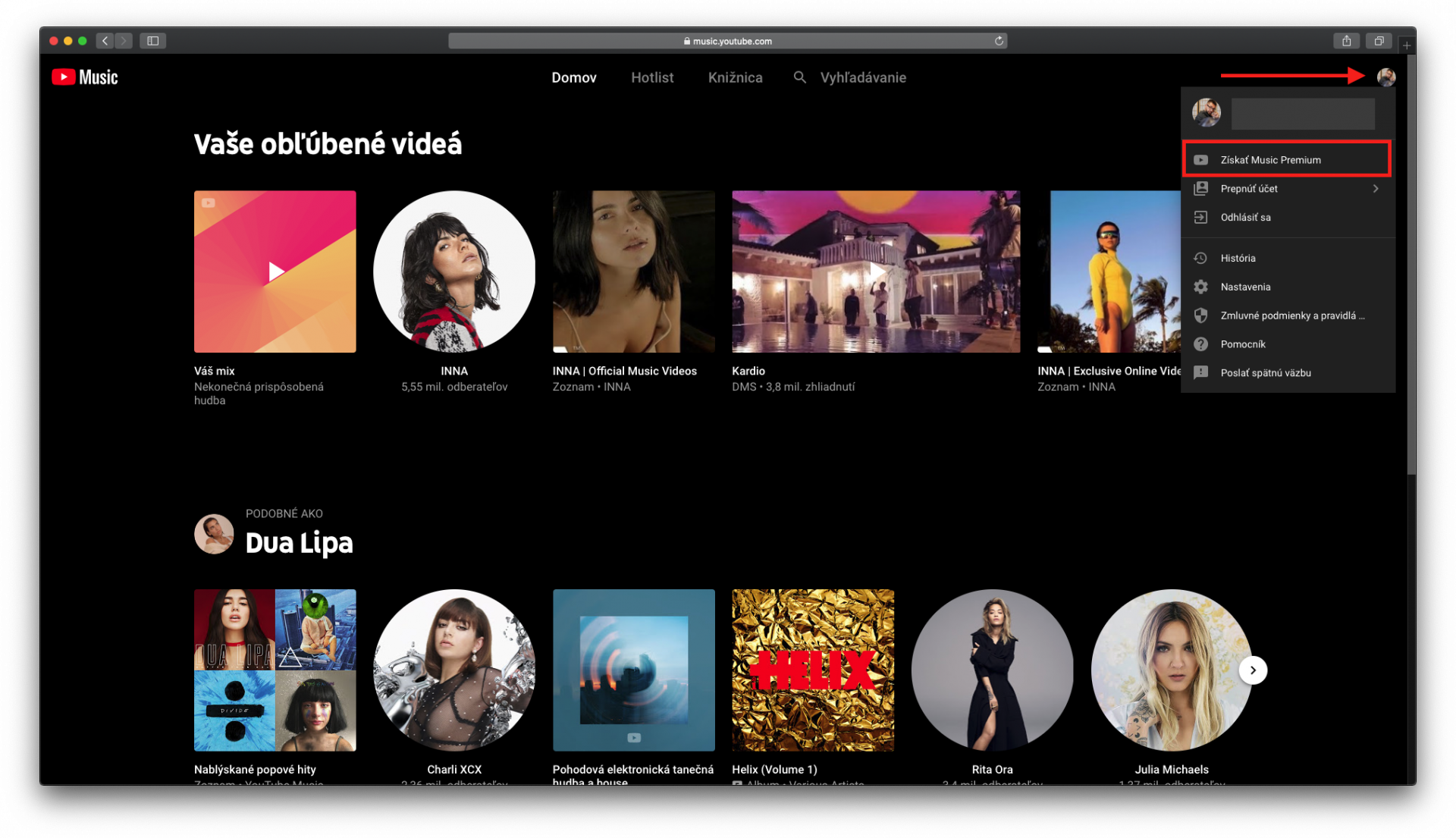This screenshot has height=838, width=1456.
Task: Click the YouTube Music logo
Action: click(x=85, y=77)
